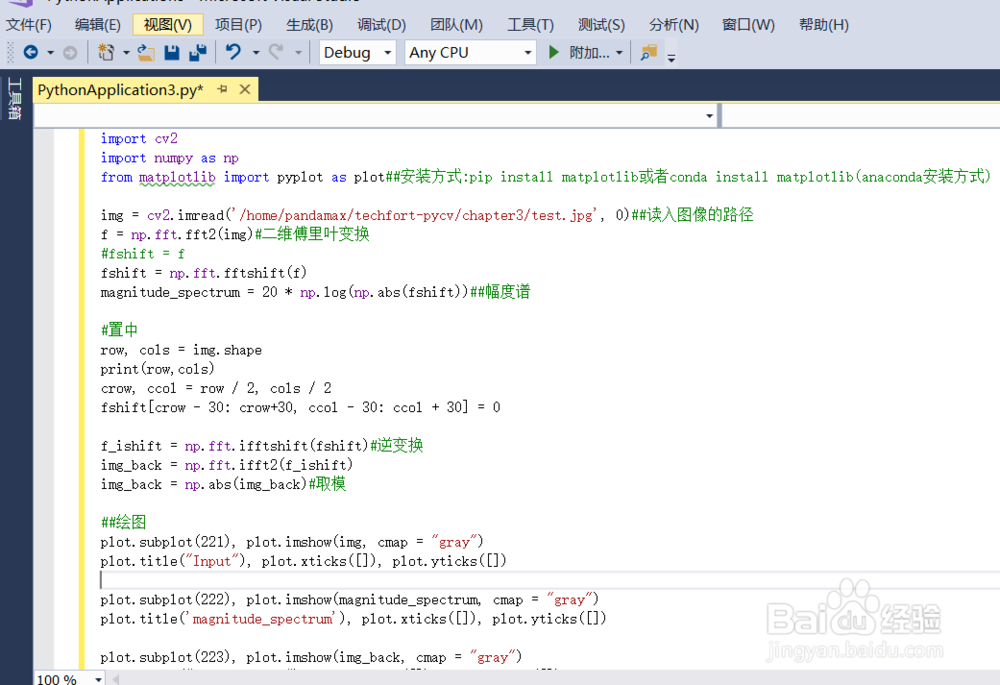Click the Redo icon

[x=276, y=52]
